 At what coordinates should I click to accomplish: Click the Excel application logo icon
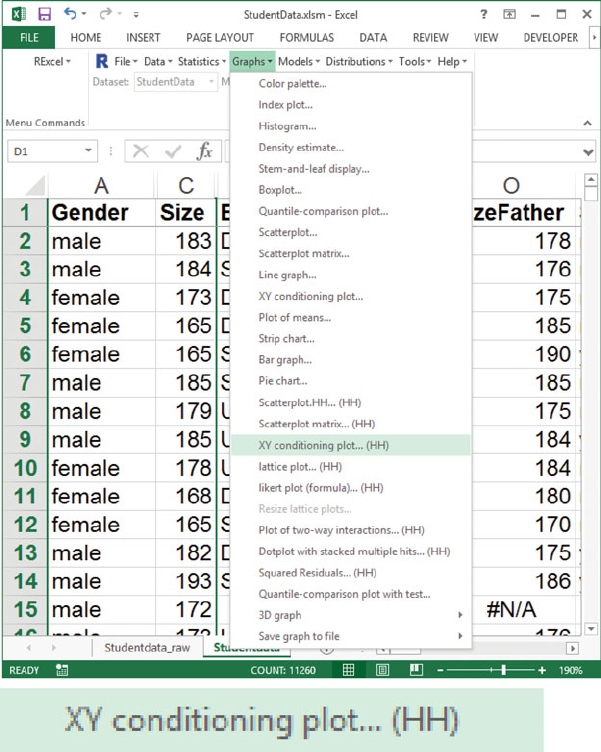(19, 14)
